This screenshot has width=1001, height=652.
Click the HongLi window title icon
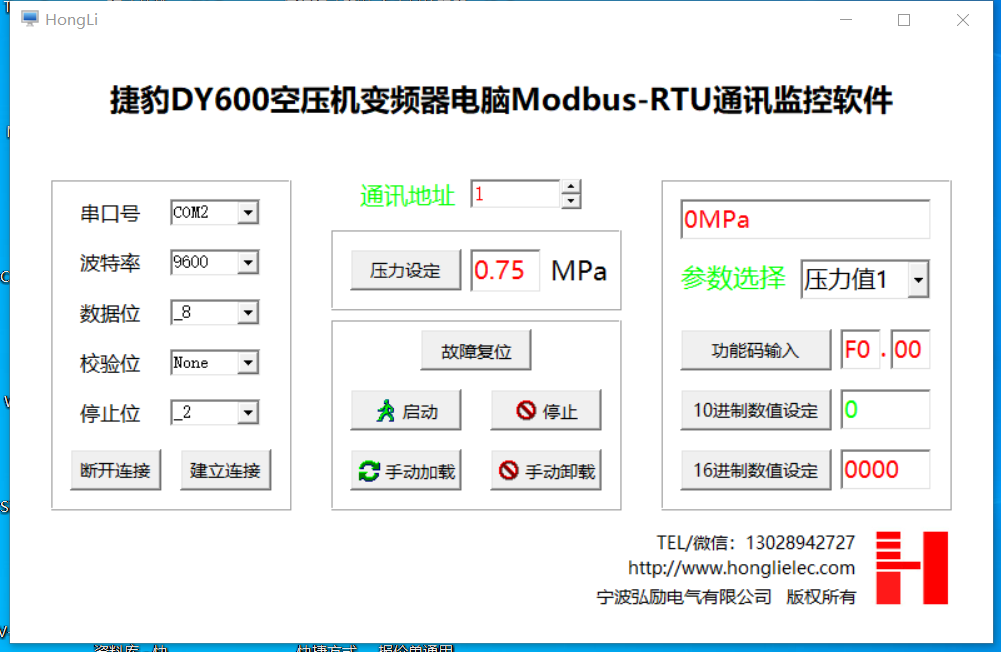tap(29, 19)
